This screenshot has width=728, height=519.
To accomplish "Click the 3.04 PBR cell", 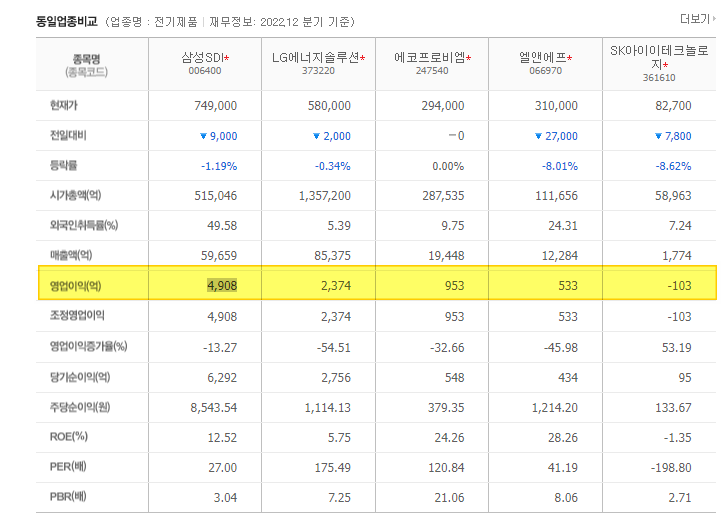I will pyautogui.click(x=225, y=498).
